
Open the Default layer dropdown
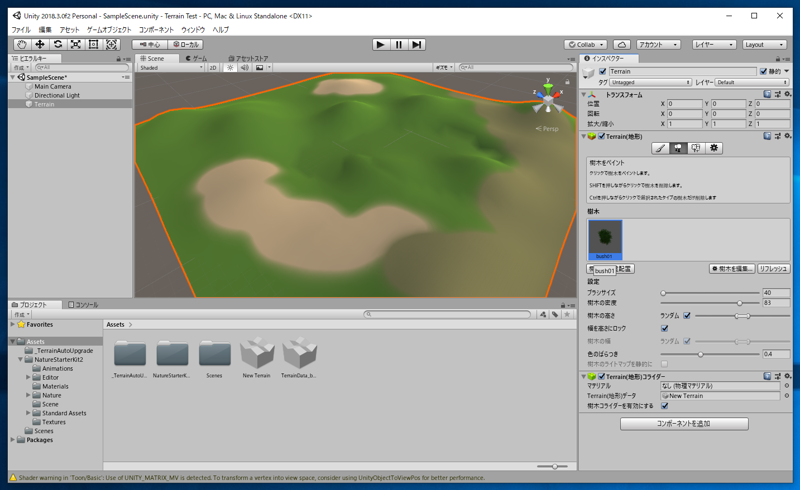752,82
